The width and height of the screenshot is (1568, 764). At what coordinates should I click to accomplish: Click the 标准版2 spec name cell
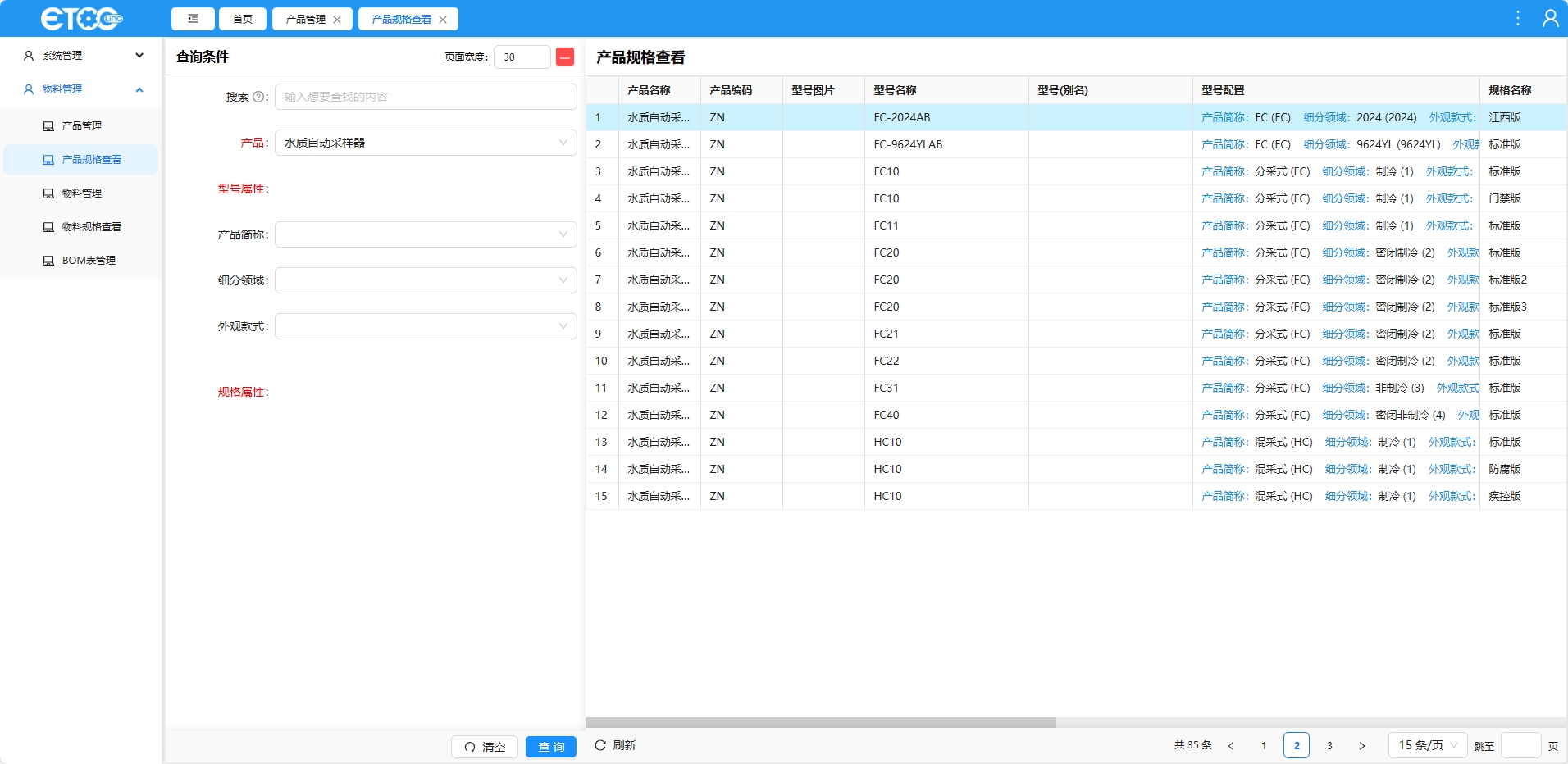[1524, 280]
